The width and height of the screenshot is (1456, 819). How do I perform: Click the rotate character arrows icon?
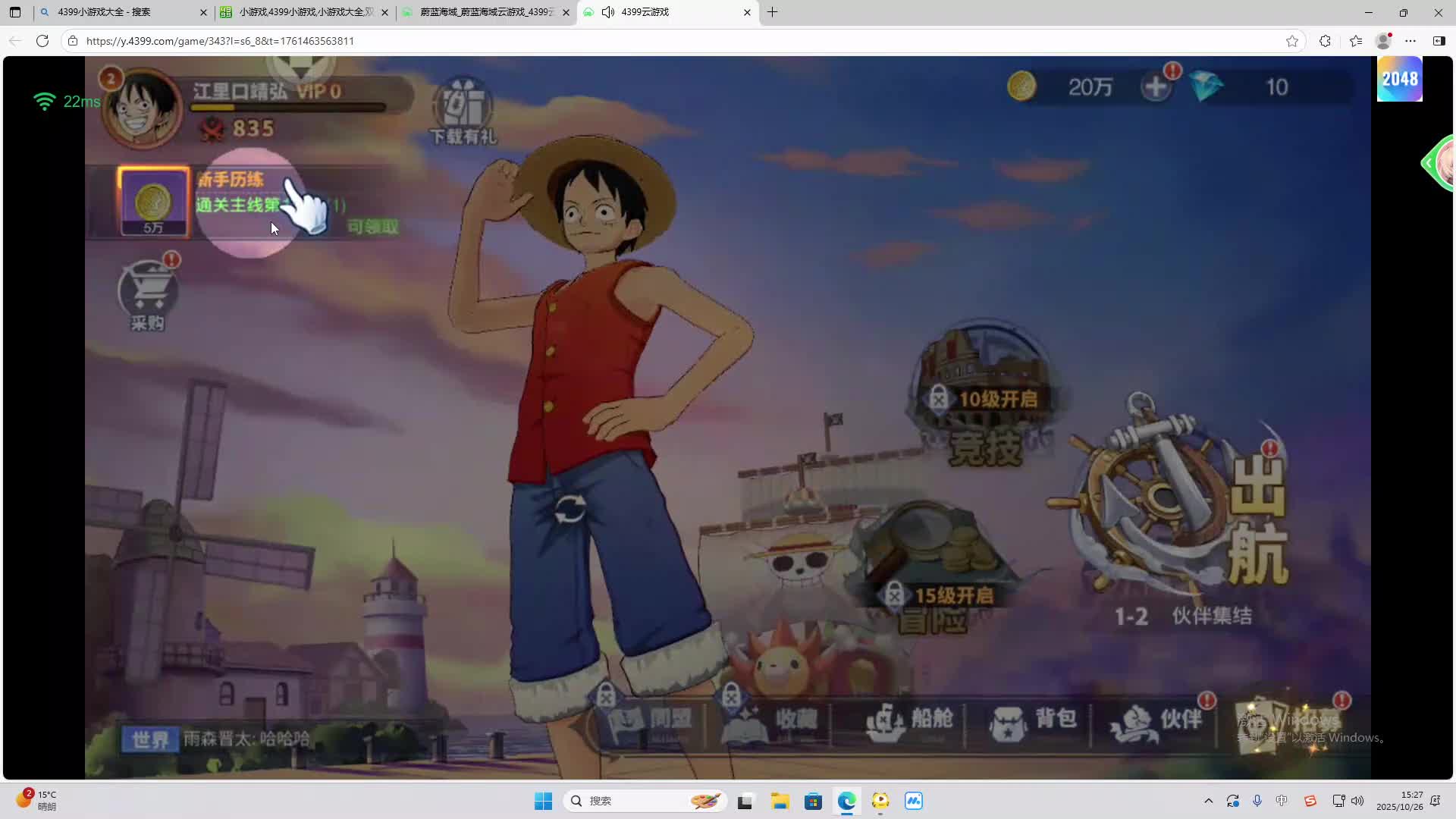tap(570, 510)
